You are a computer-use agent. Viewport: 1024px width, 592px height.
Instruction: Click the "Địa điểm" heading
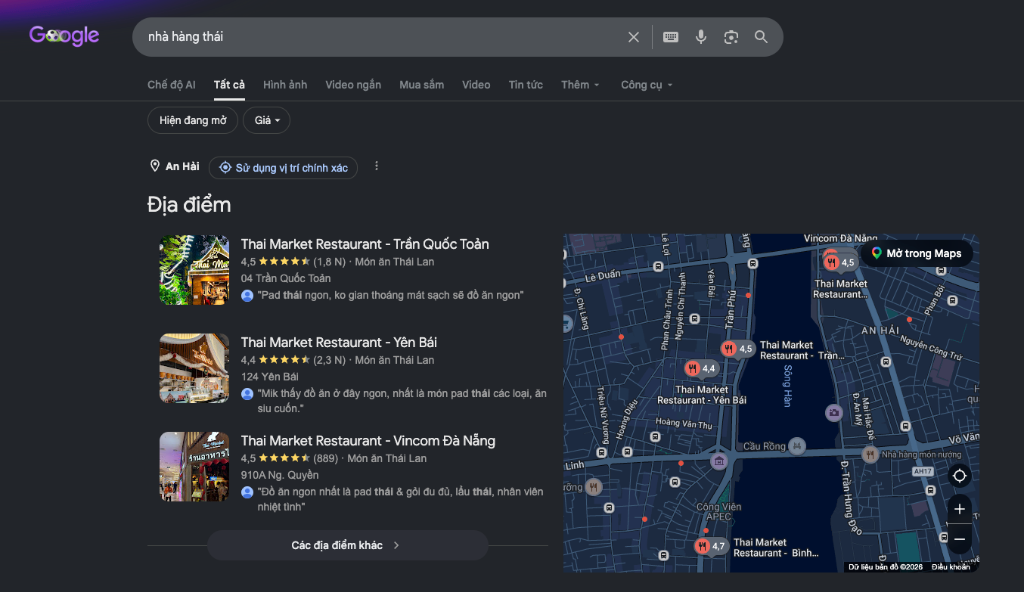click(189, 205)
